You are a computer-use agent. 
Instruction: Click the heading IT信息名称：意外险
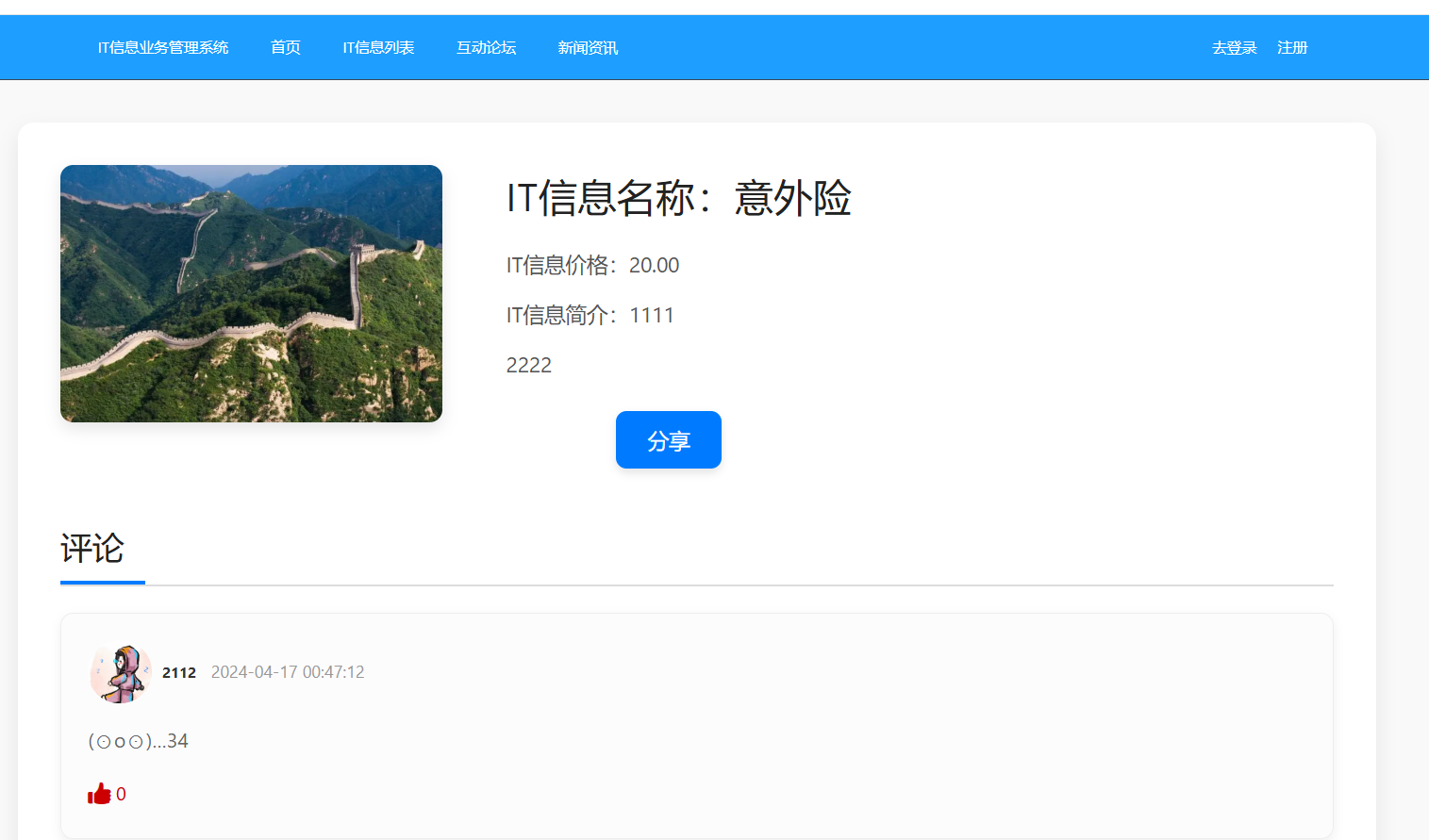click(x=678, y=199)
